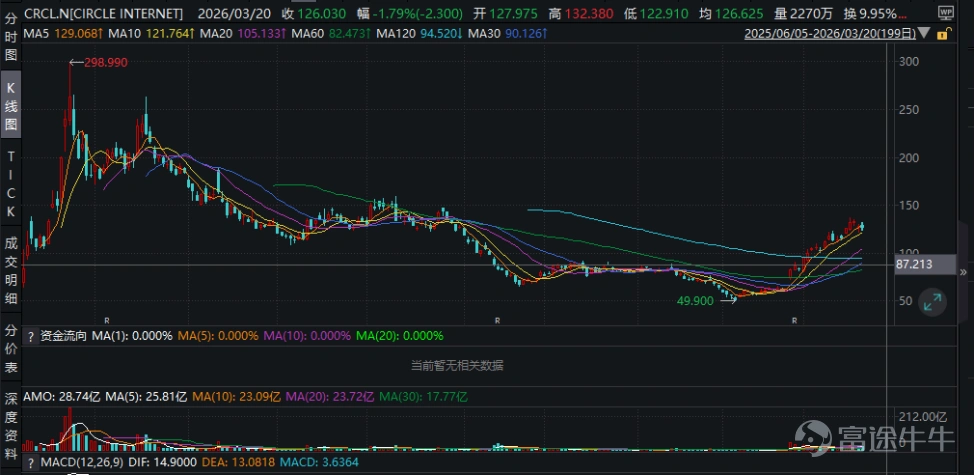Click the 资金流向 MA(1): 0.000% value
975x475 pixels.
click(132, 336)
